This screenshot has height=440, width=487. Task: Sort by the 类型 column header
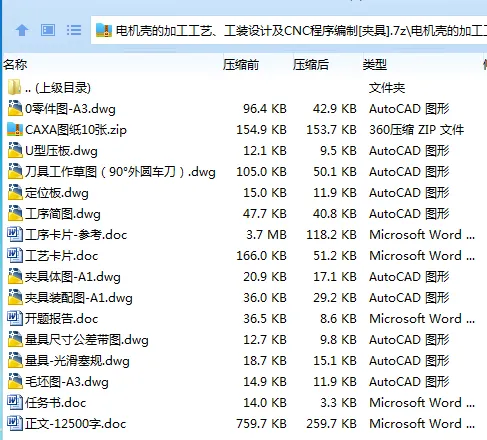point(375,64)
